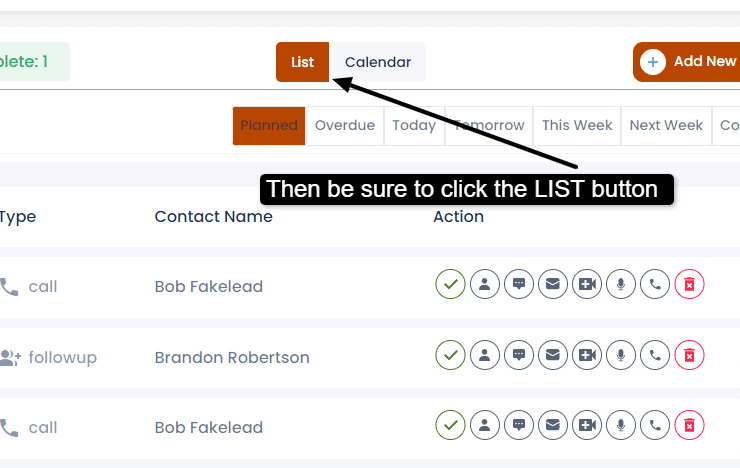Open Brandon Robertson contact name link

click(232, 357)
